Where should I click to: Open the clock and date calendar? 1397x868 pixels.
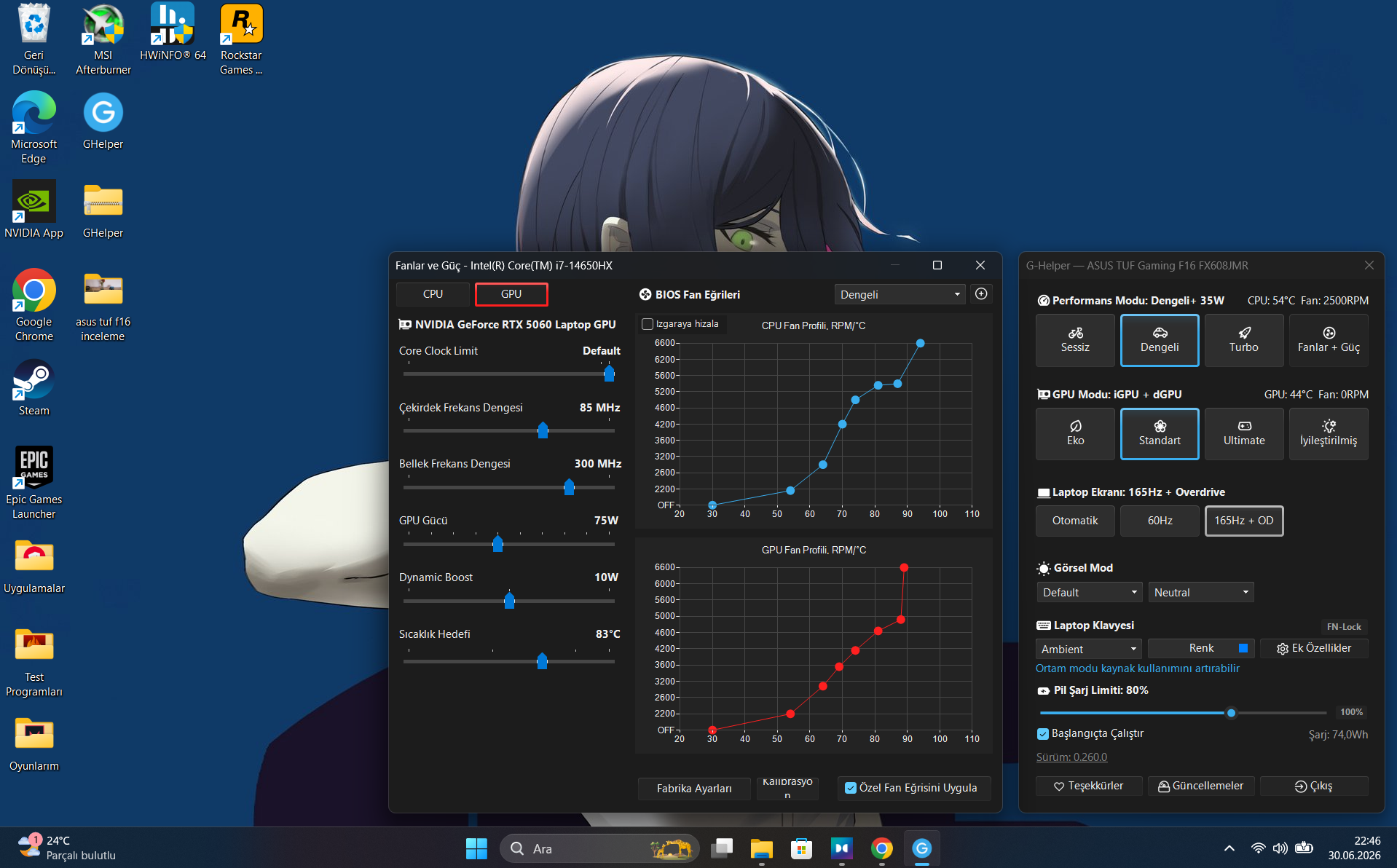tap(1354, 848)
